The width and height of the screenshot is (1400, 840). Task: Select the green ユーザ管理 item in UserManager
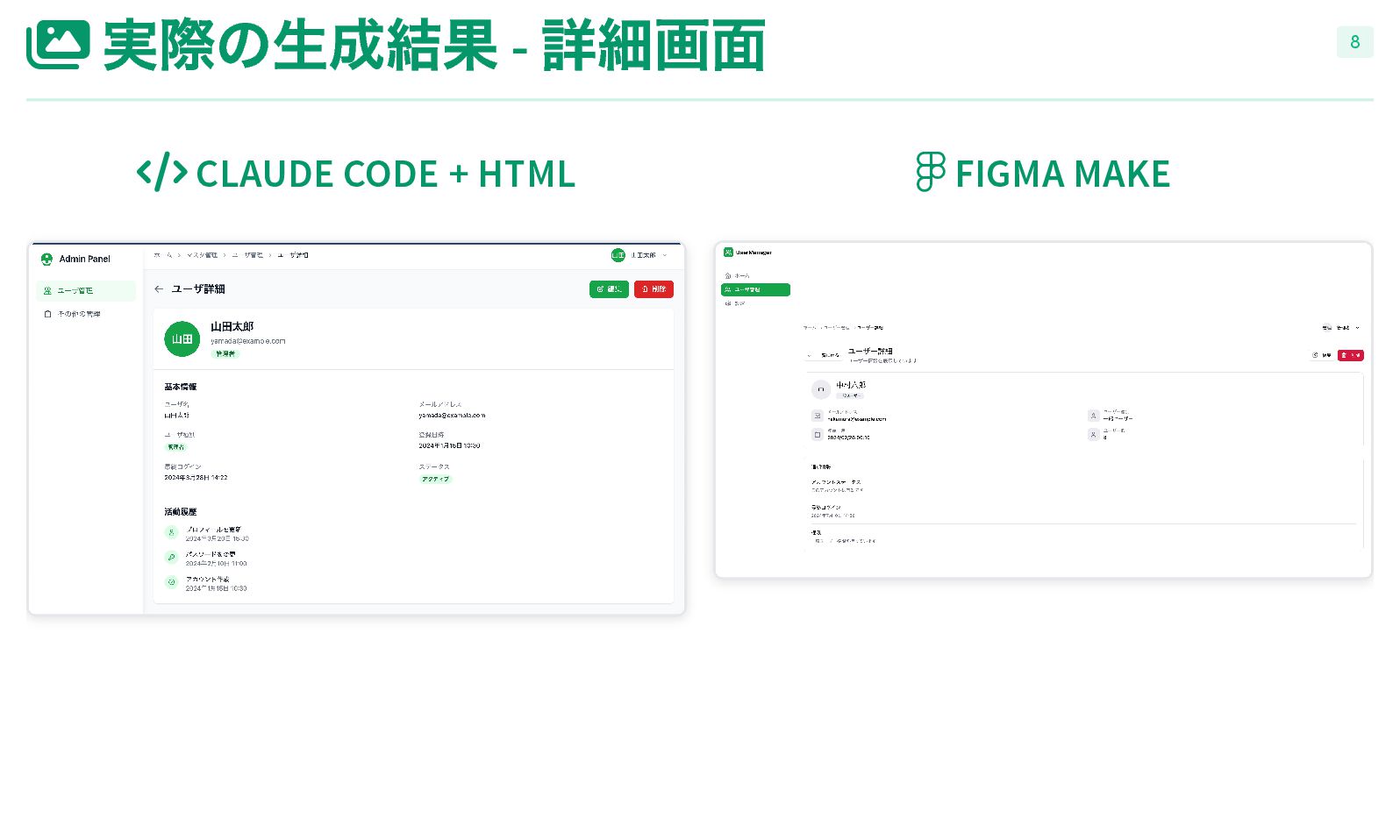[755, 289]
